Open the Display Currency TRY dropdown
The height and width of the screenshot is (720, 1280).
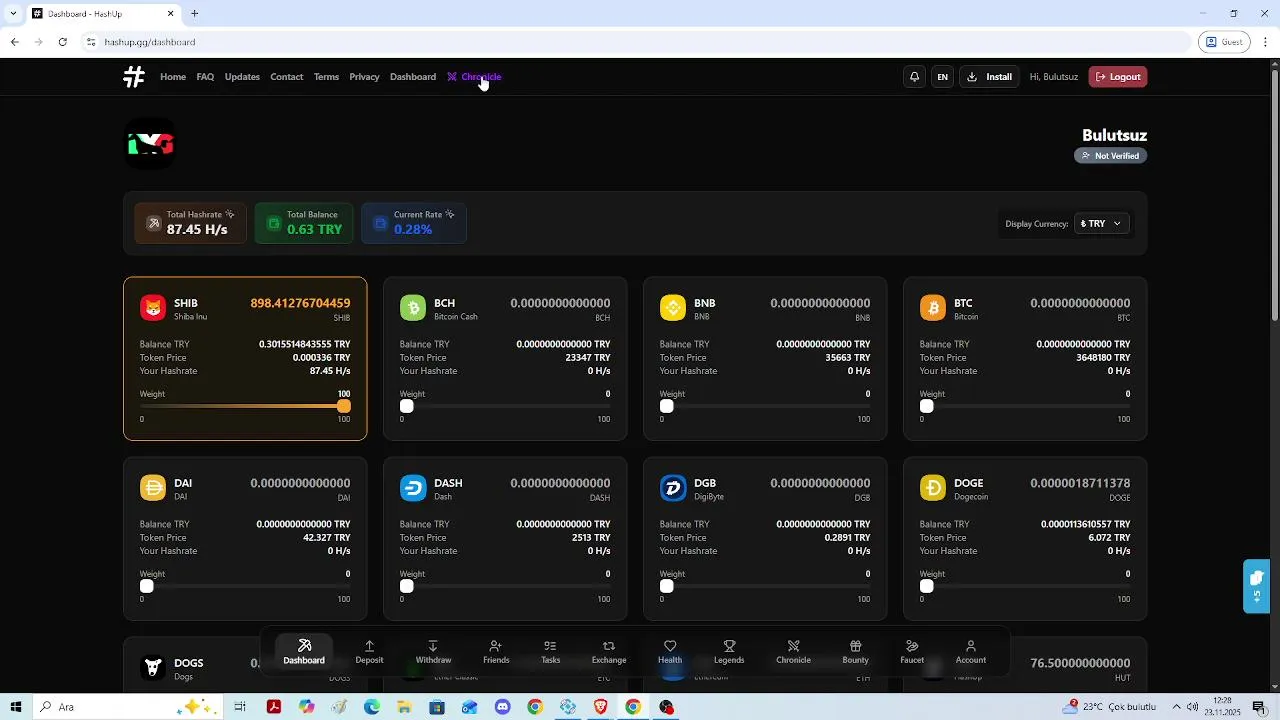point(1102,223)
